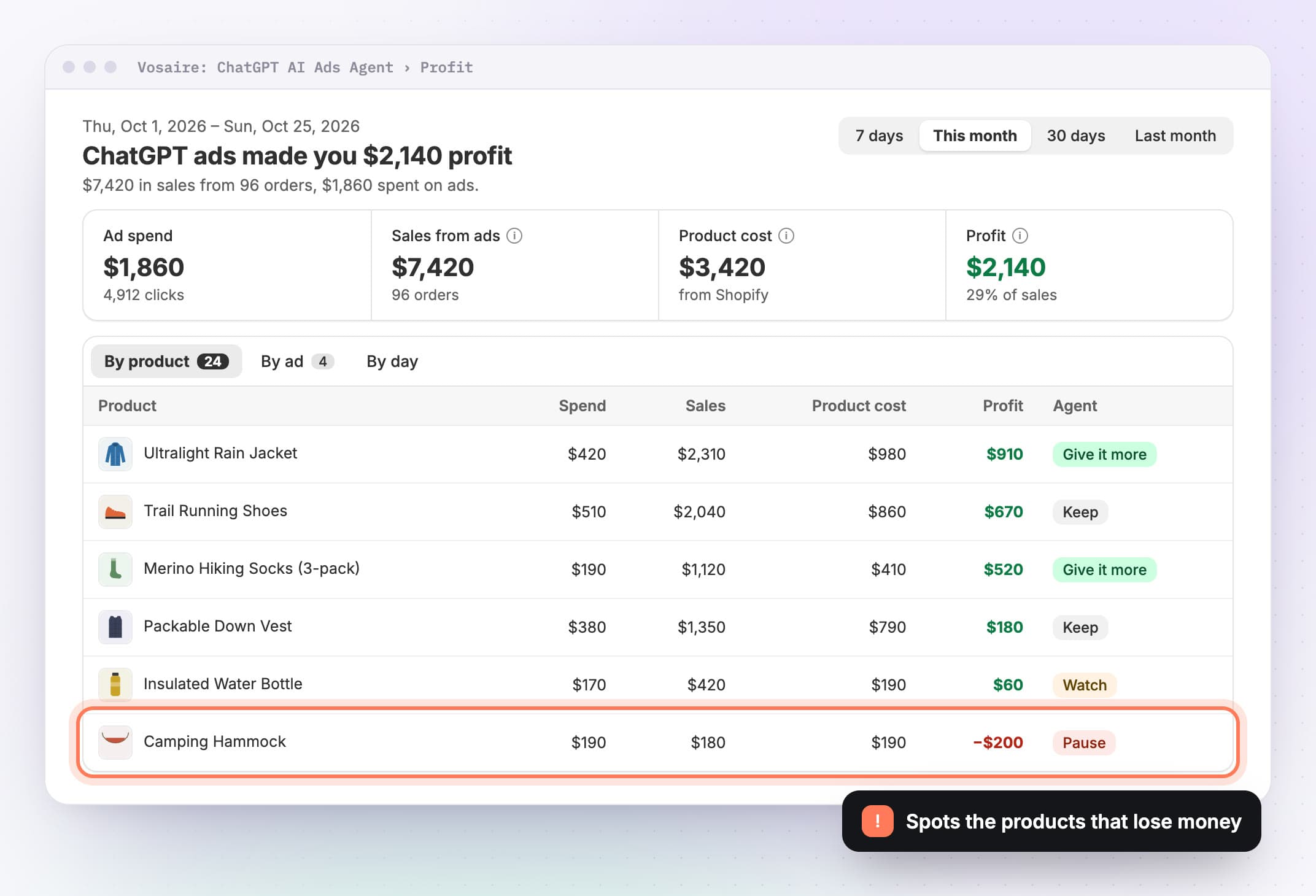Image resolution: width=1316 pixels, height=896 pixels.
Task: Click the orange exclamation alert icon
Action: click(877, 821)
